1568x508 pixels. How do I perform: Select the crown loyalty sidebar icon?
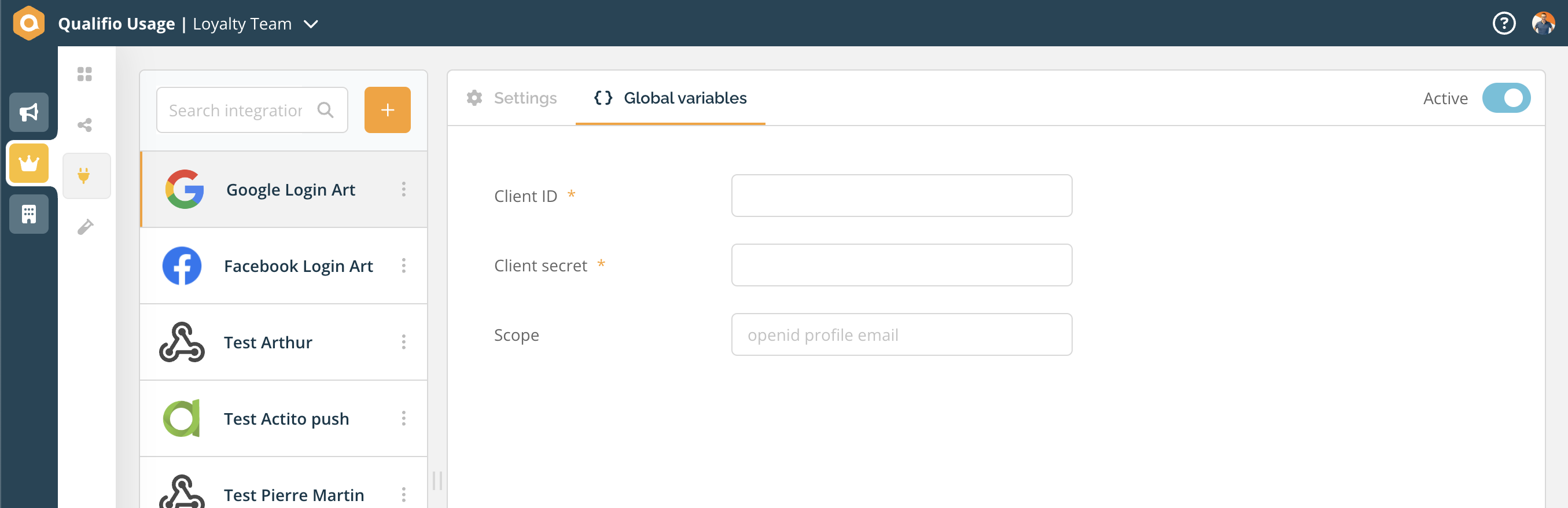tap(28, 163)
